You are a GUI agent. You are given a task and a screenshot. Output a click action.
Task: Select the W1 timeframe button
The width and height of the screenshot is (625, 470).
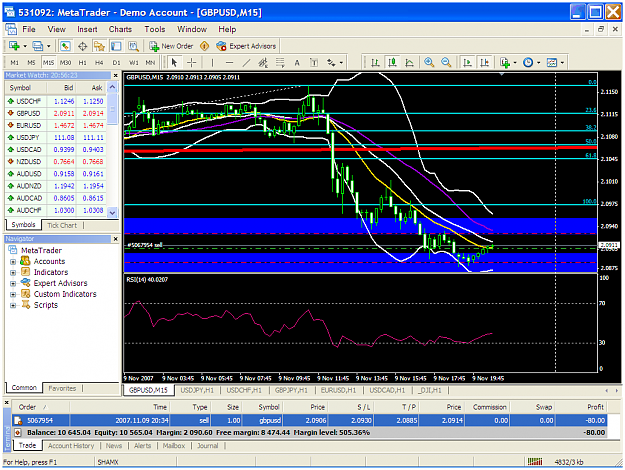134,63
